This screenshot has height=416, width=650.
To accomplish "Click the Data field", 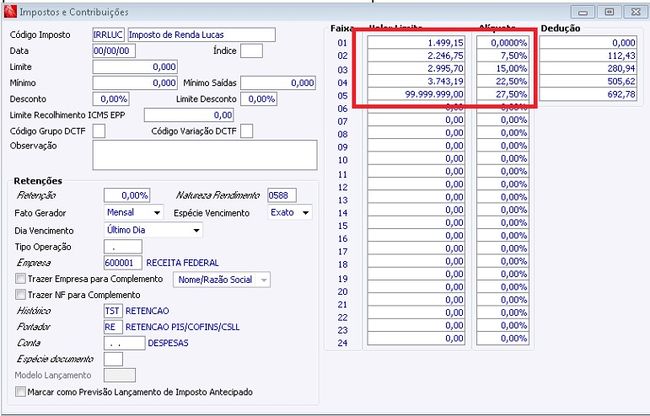I will coord(114,51).
